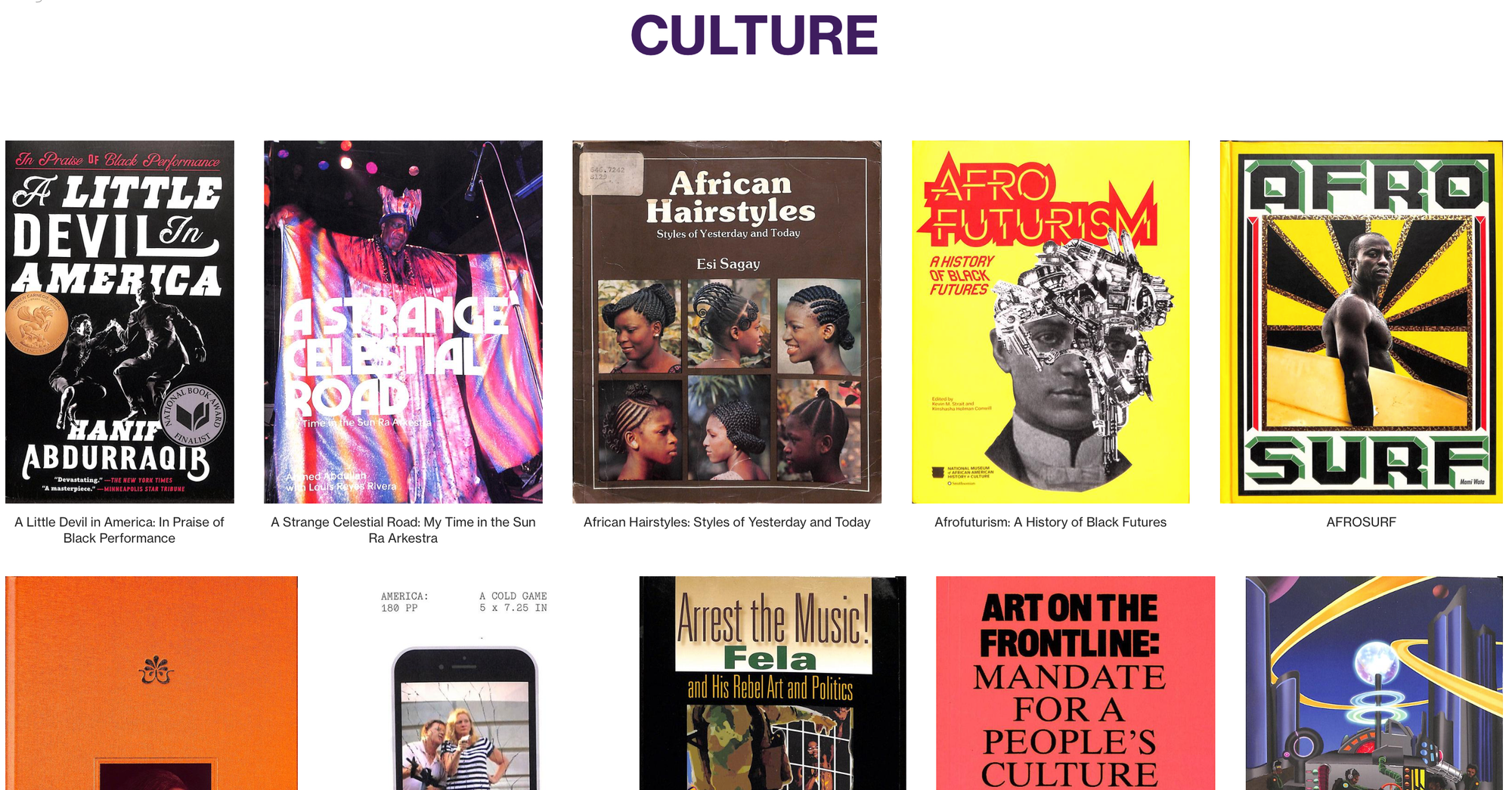Select Arrest the Music! Fela cover
The image size is (1512, 790).
[x=772, y=683]
